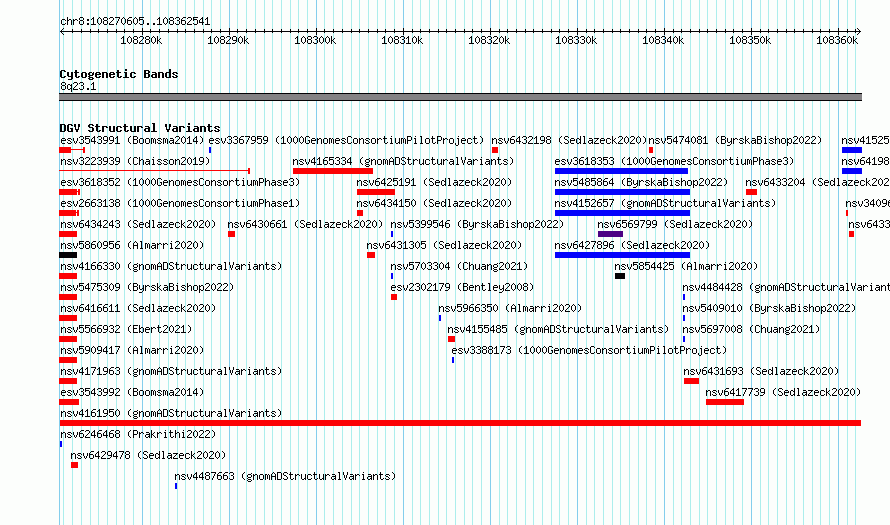Screen dimensions: 890x525
Task: Click the black bar under nsv5854425
Action: tap(620, 276)
